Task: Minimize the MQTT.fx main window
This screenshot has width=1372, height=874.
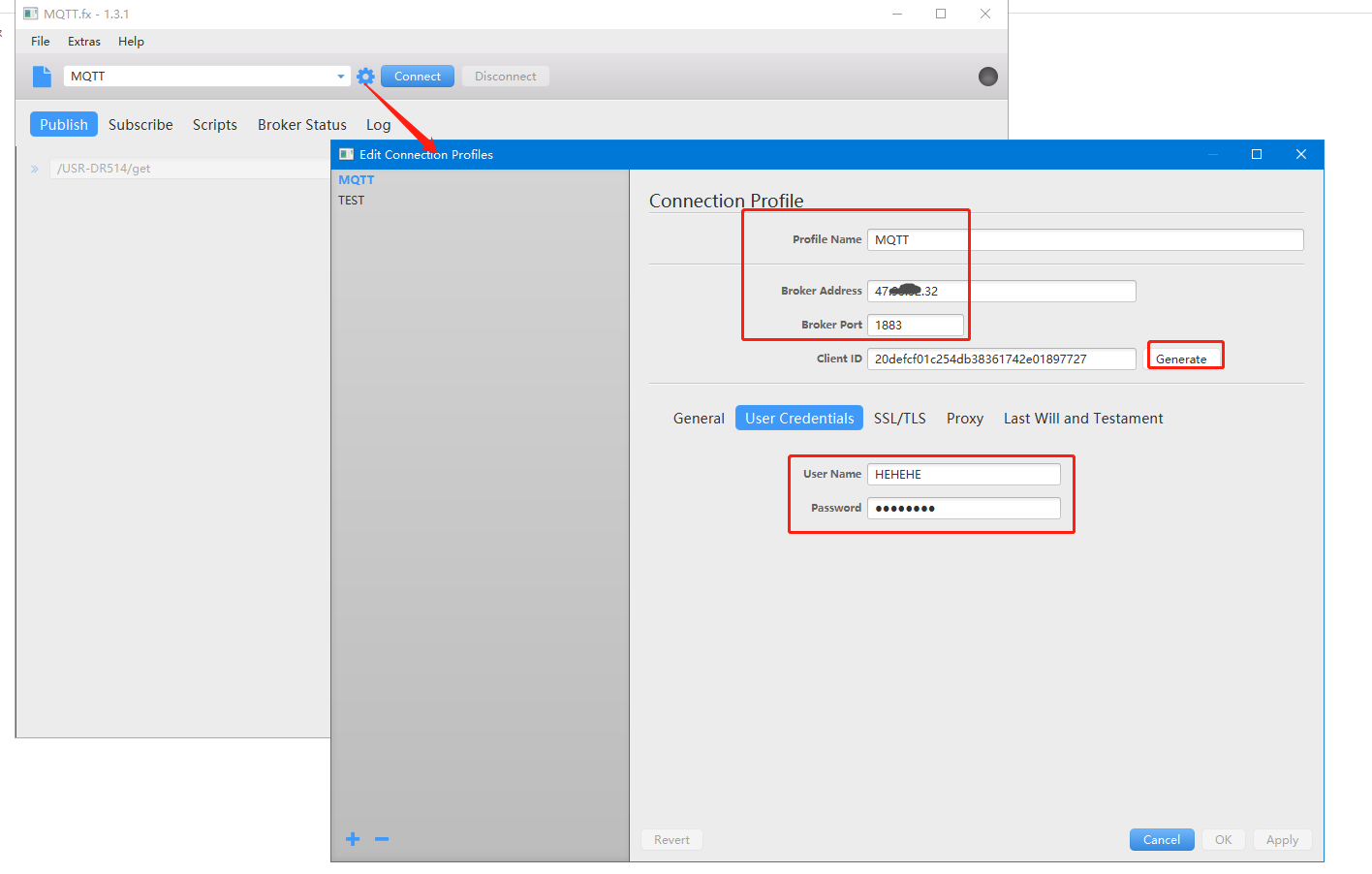Action: click(897, 14)
